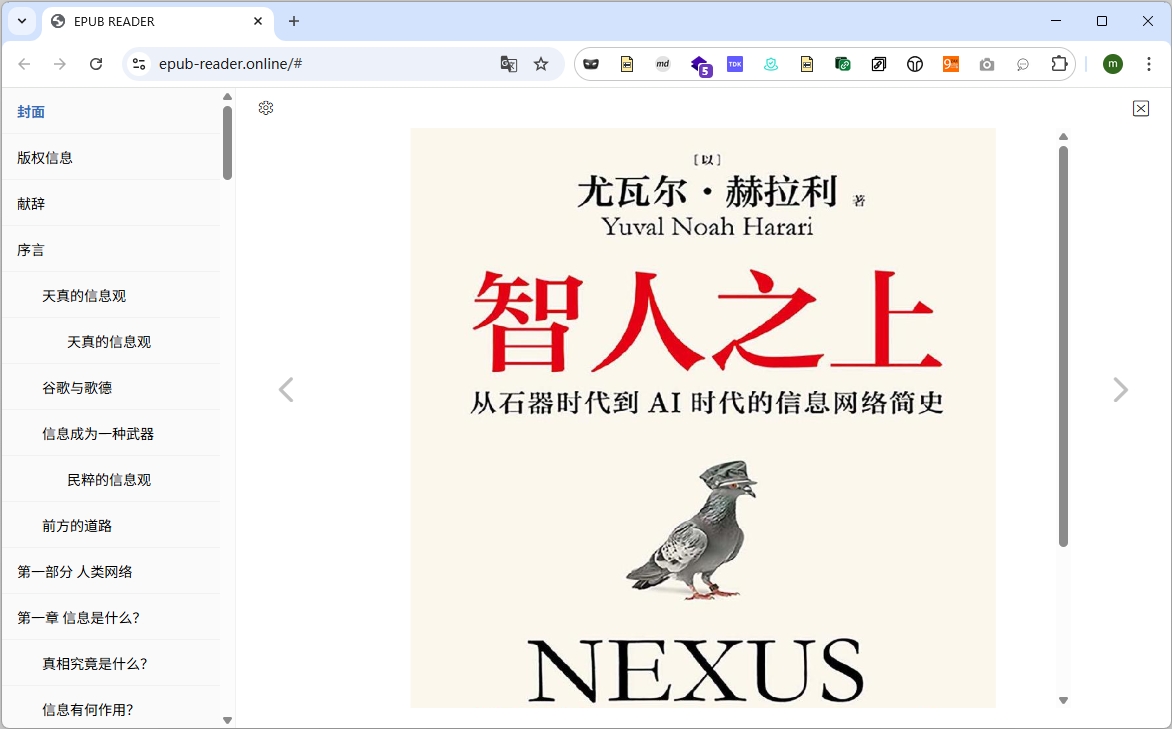
Task: Open site information icon in address bar
Action: [139, 64]
